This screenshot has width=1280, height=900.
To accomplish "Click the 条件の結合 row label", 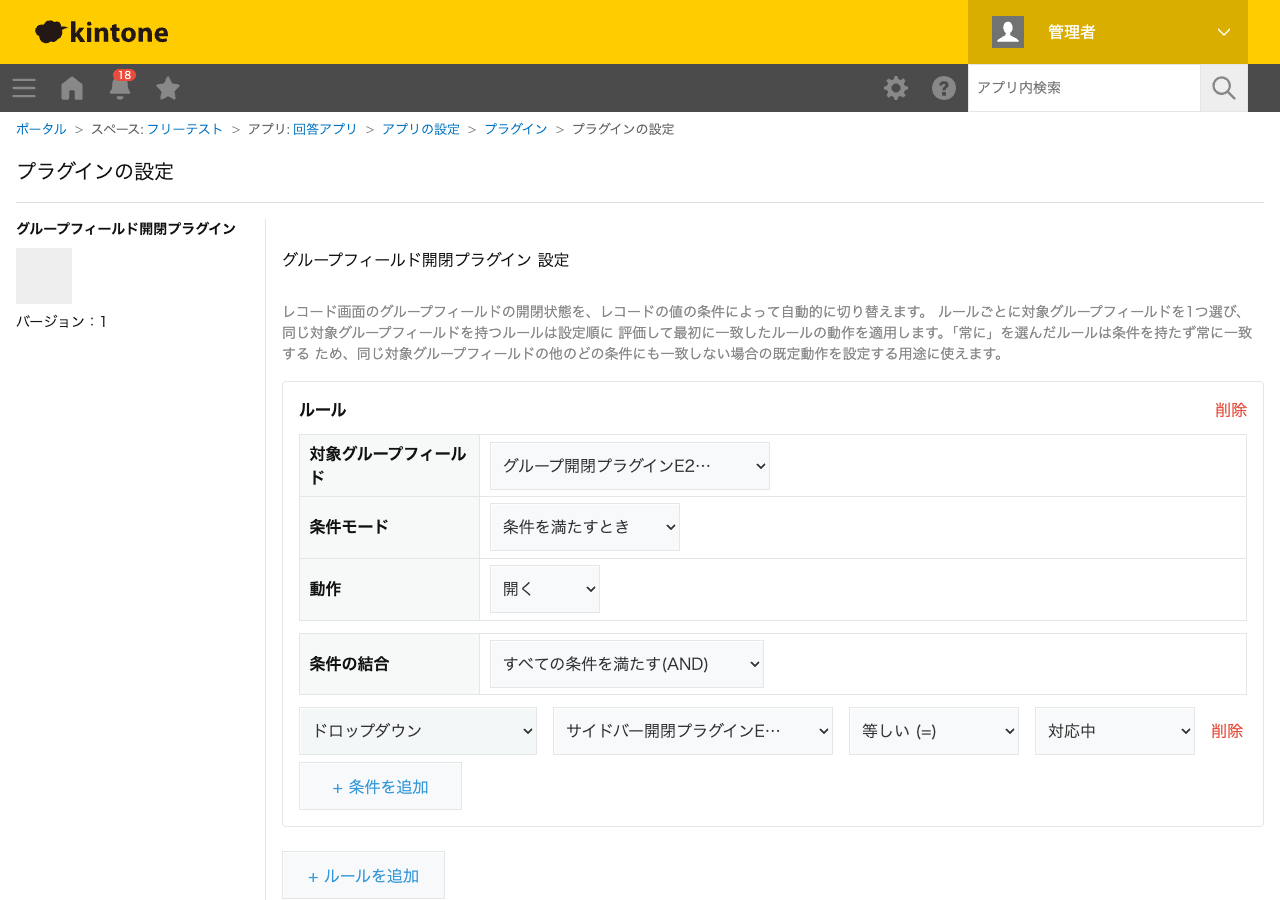I will [x=349, y=664].
